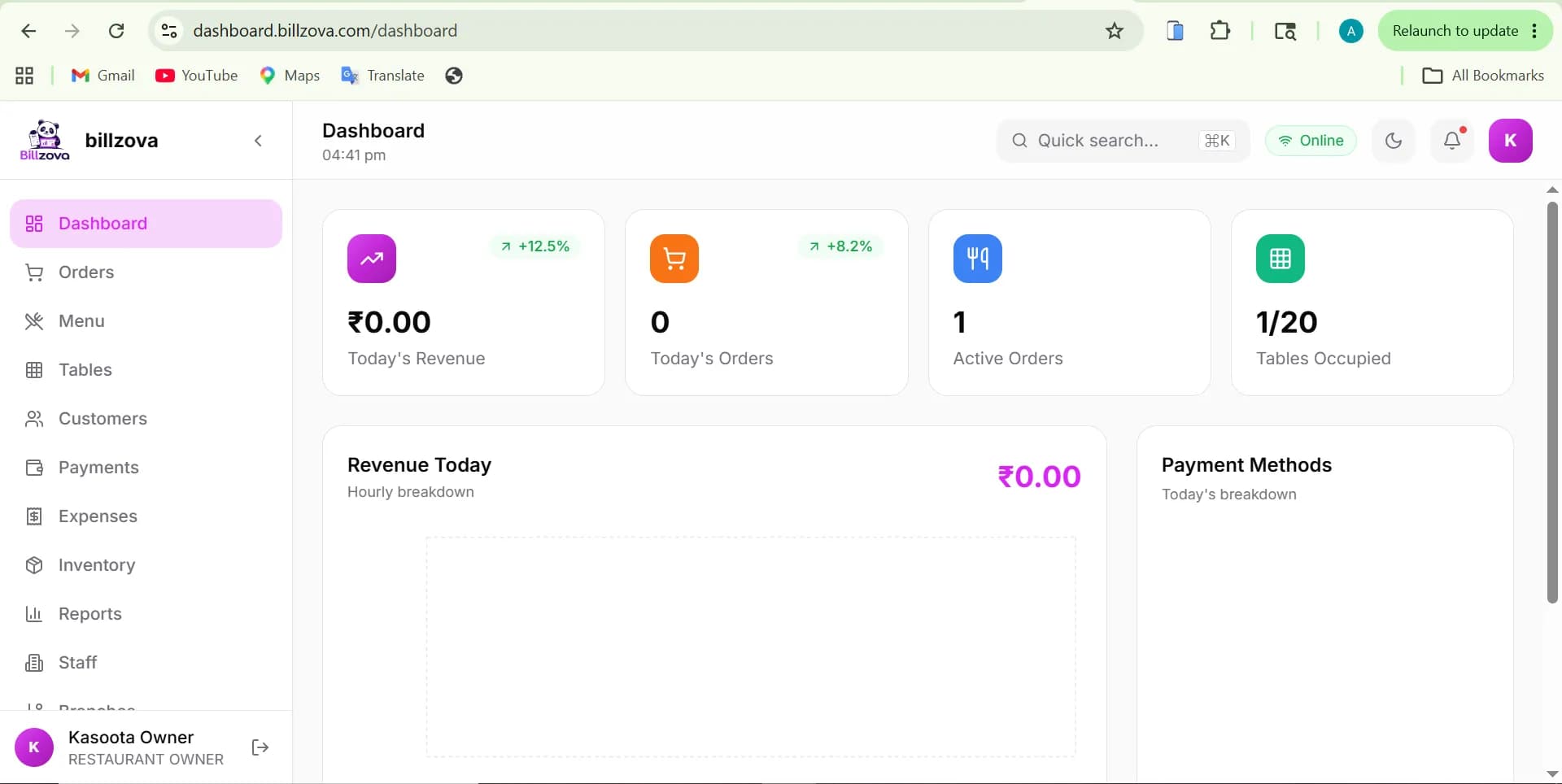Open the Menu section in sidebar
Image resolution: width=1562 pixels, height=784 pixels.
pyautogui.click(x=146, y=321)
